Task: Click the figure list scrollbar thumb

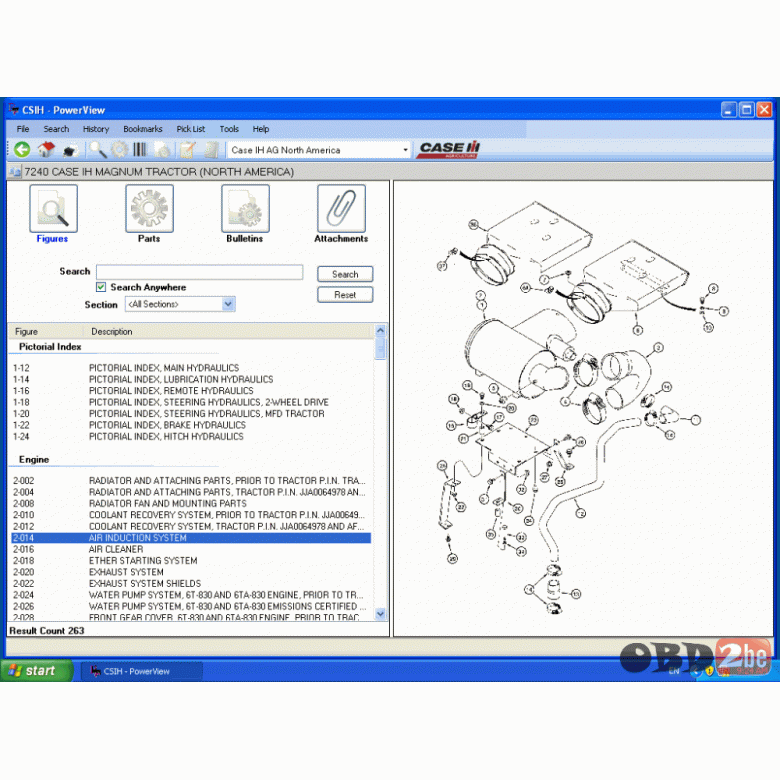Action: click(381, 347)
